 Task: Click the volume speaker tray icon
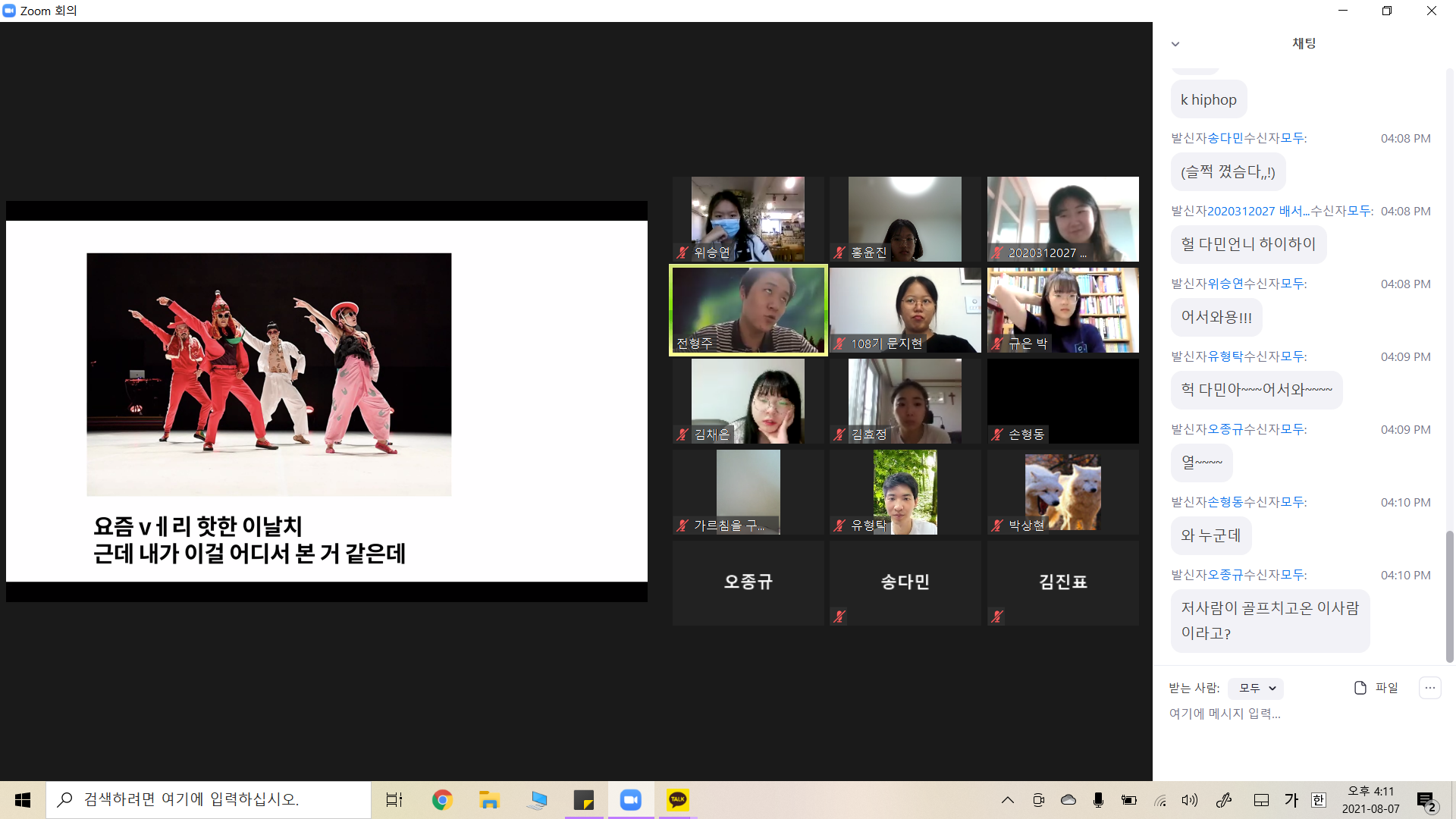coord(1189,800)
